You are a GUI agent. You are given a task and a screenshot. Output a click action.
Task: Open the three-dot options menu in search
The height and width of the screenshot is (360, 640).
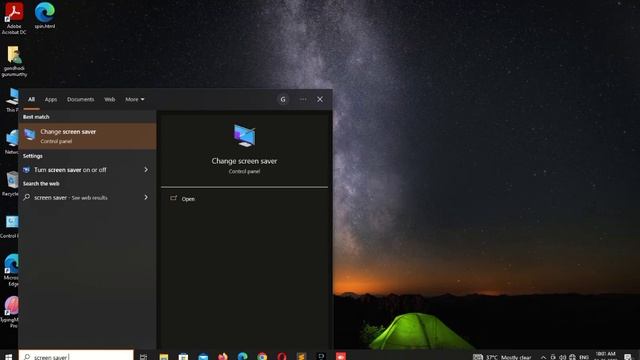click(x=303, y=99)
